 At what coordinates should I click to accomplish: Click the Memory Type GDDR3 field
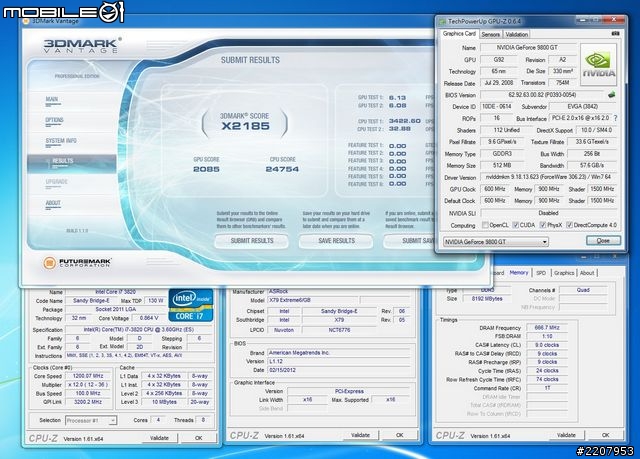pos(502,154)
